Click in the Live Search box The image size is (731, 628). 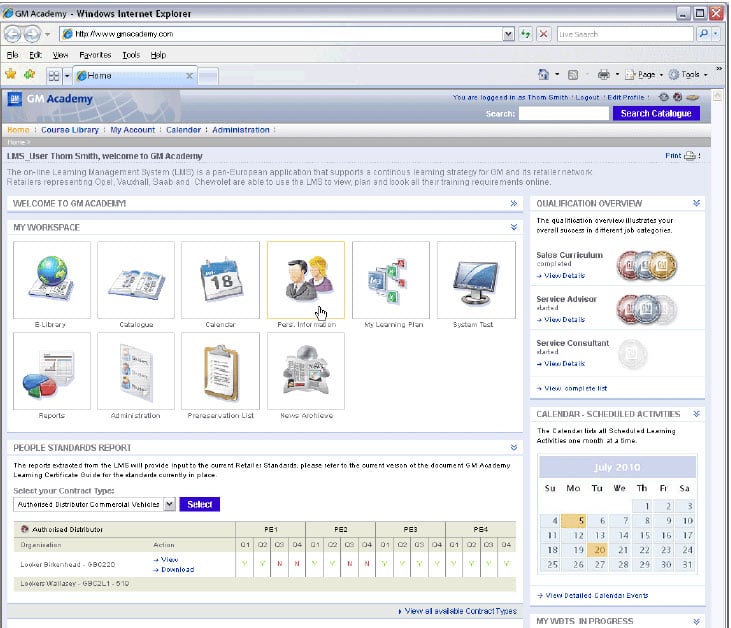click(624, 34)
